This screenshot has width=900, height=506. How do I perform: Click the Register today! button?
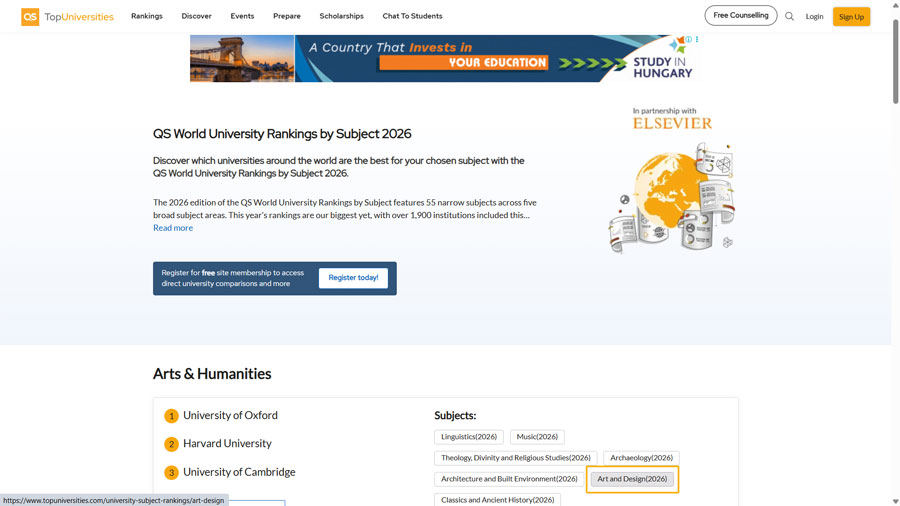[353, 278]
